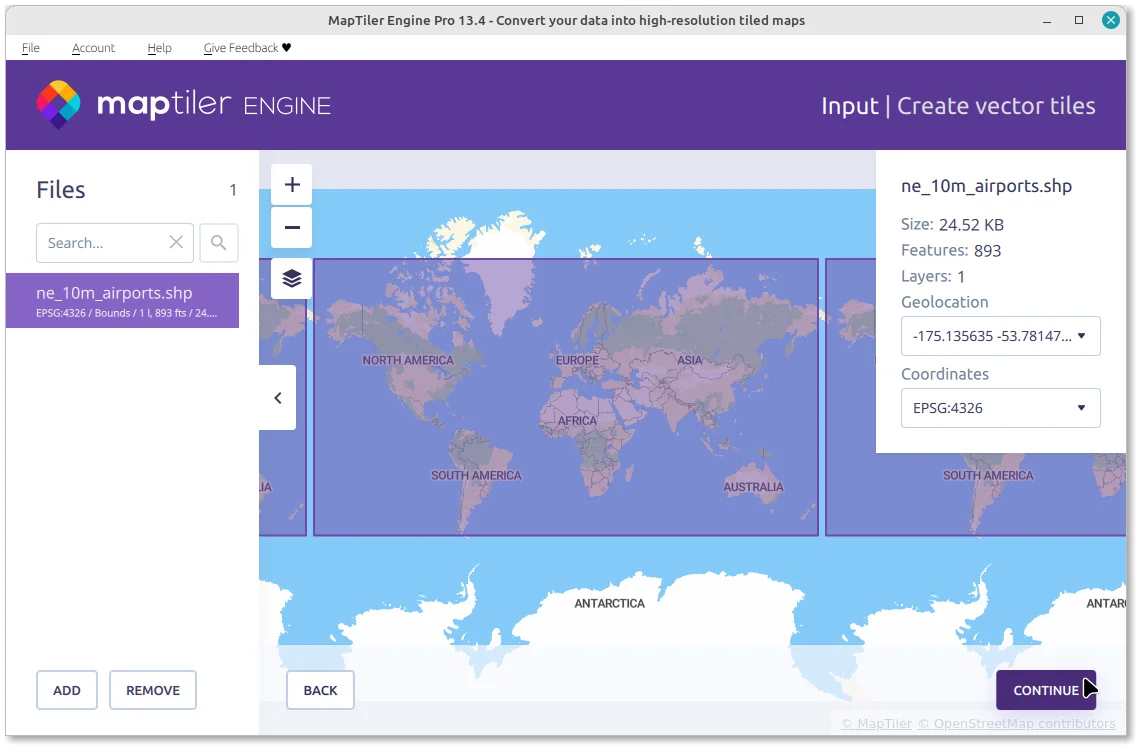
Task: Go to previous step with BACK
Action: pos(320,690)
